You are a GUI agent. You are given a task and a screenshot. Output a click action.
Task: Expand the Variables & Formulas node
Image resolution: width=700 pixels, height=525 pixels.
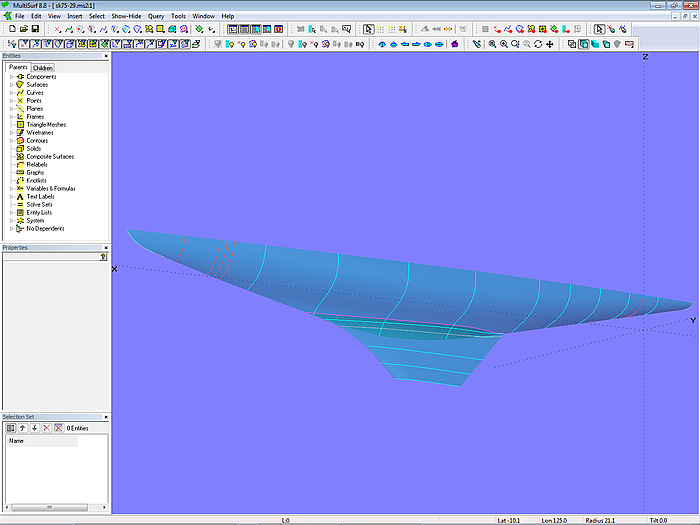[x=11, y=188]
